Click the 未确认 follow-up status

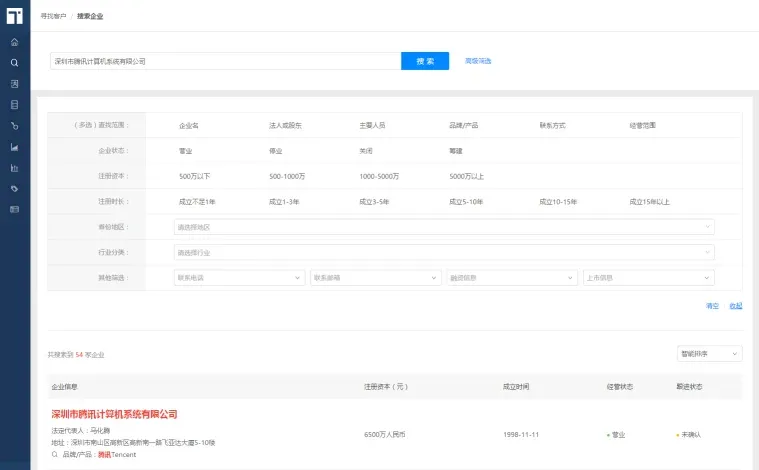(691, 435)
